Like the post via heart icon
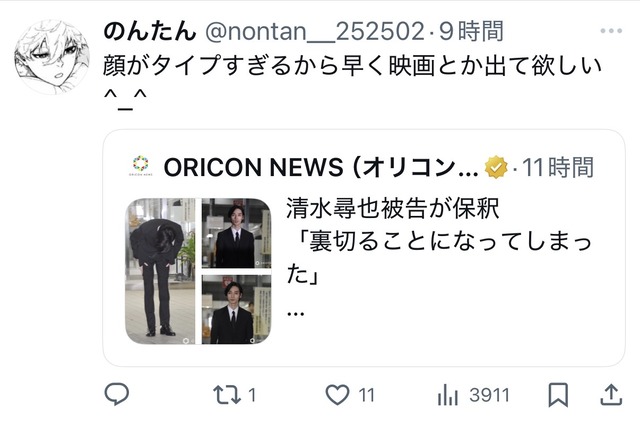The image size is (640, 427). pos(337,395)
